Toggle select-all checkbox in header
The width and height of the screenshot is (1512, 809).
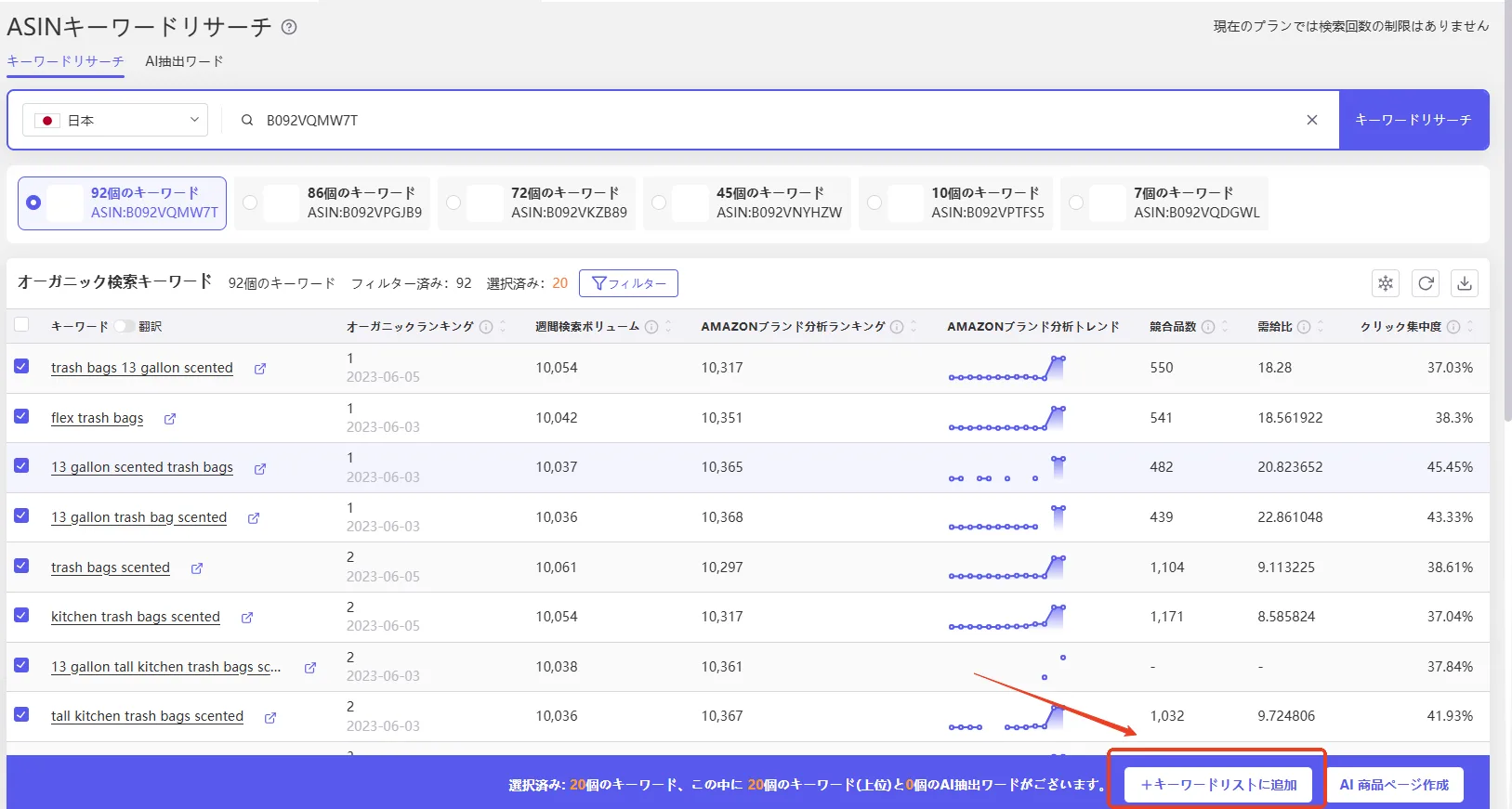(21, 324)
